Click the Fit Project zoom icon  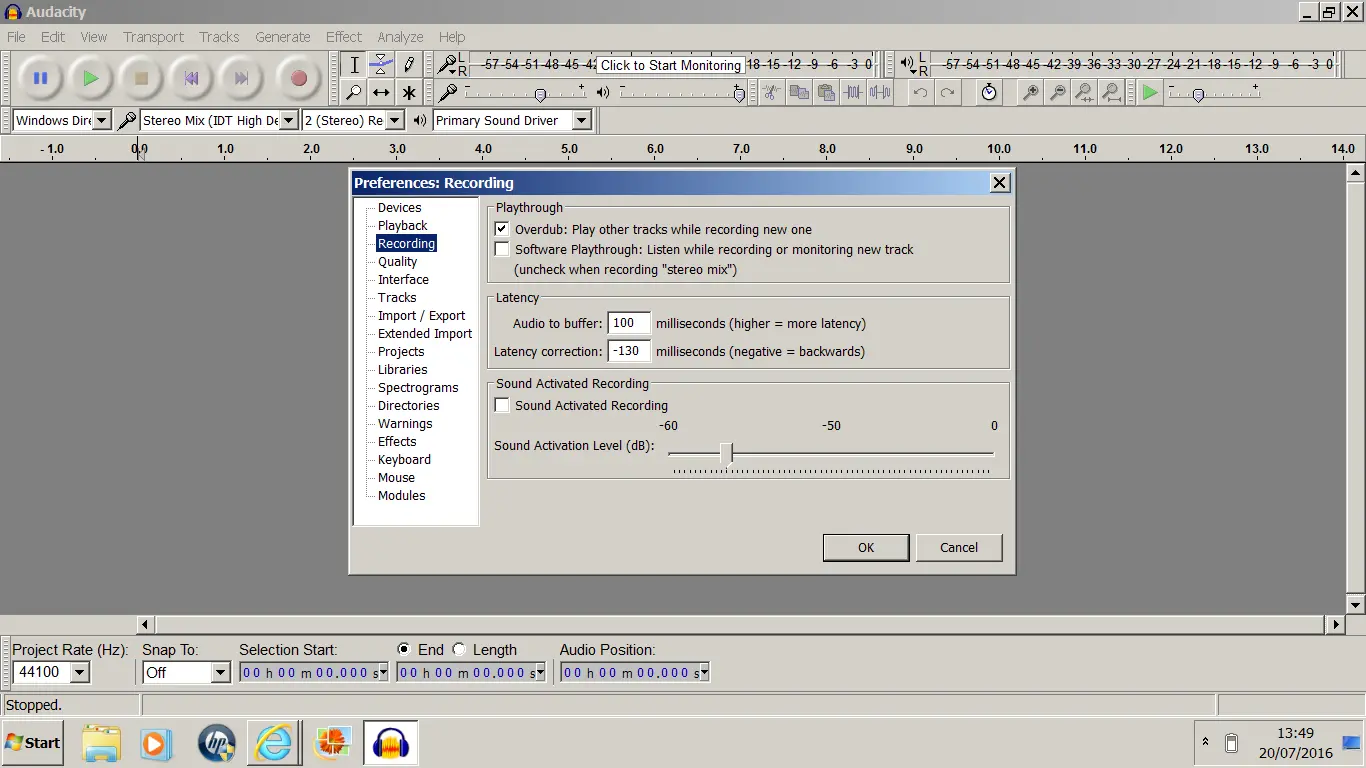point(1111,93)
